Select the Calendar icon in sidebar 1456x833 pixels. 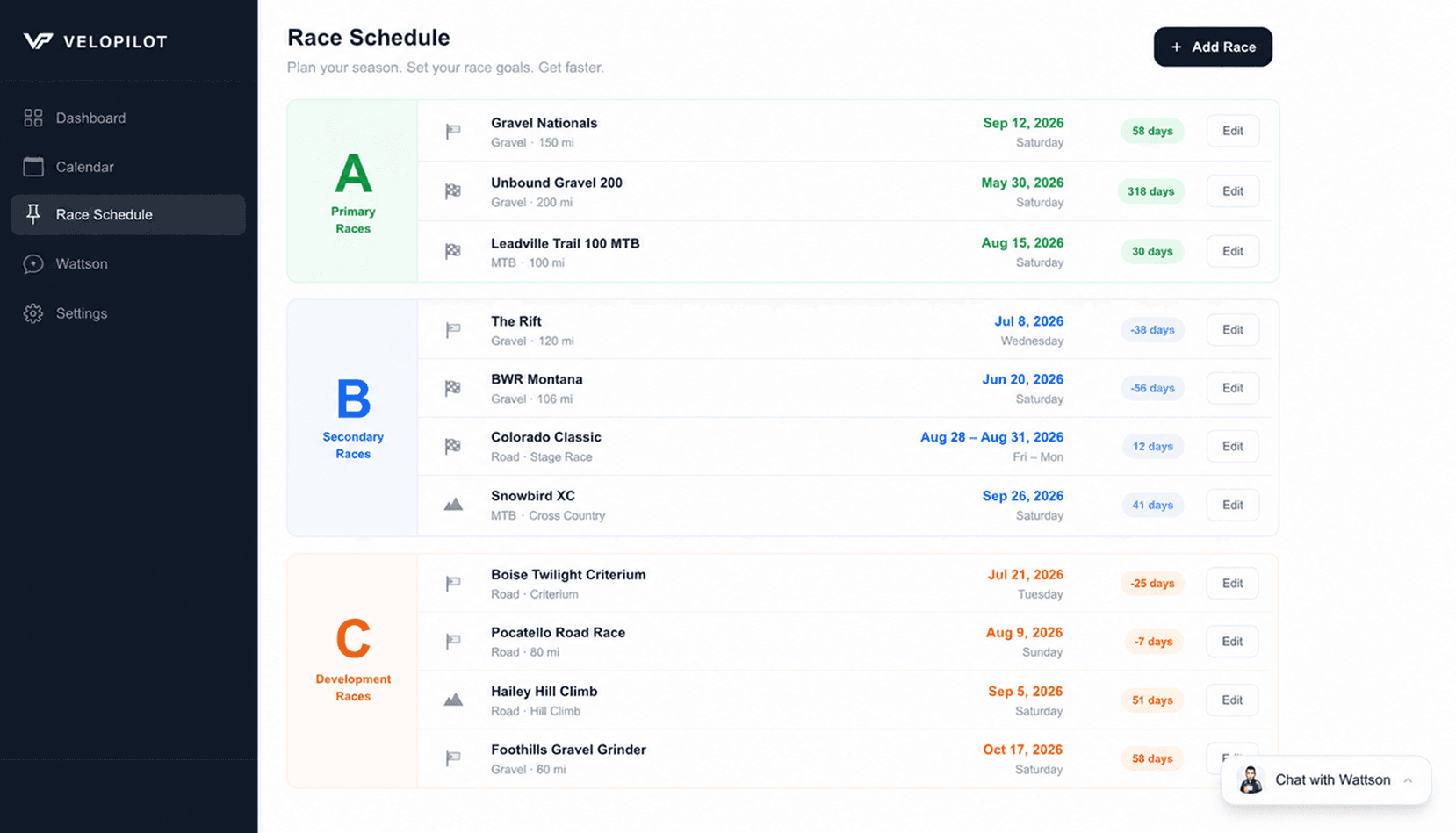pos(33,167)
